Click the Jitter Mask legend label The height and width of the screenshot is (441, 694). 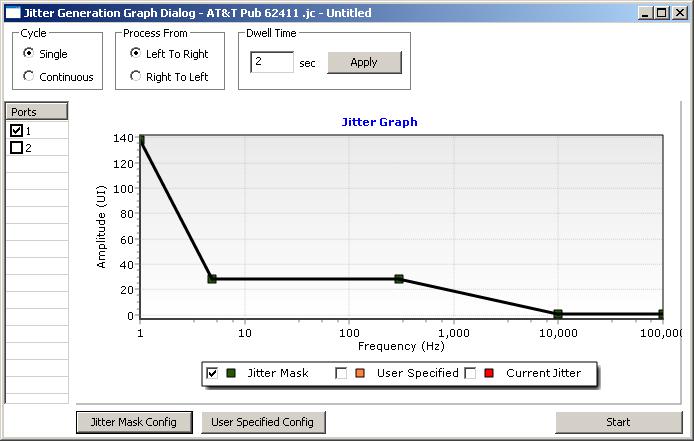tap(278, 373)
